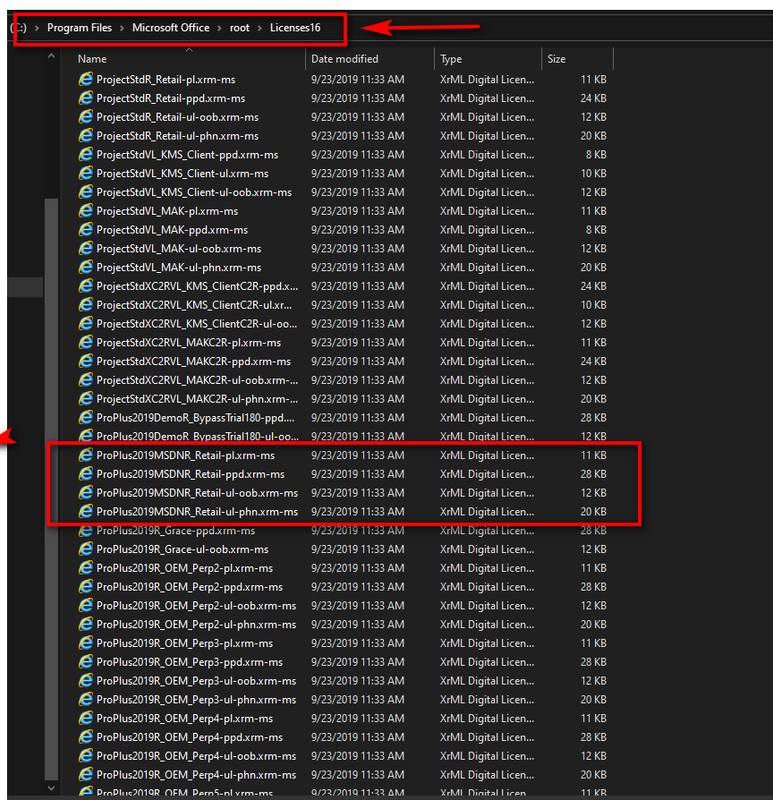Image resolution: width=773 pixels, height=800 pixels.
Task: Select file ProPlus2019R_OEM_Perp4-pl.xrm-ms
Action: [184, 718]
